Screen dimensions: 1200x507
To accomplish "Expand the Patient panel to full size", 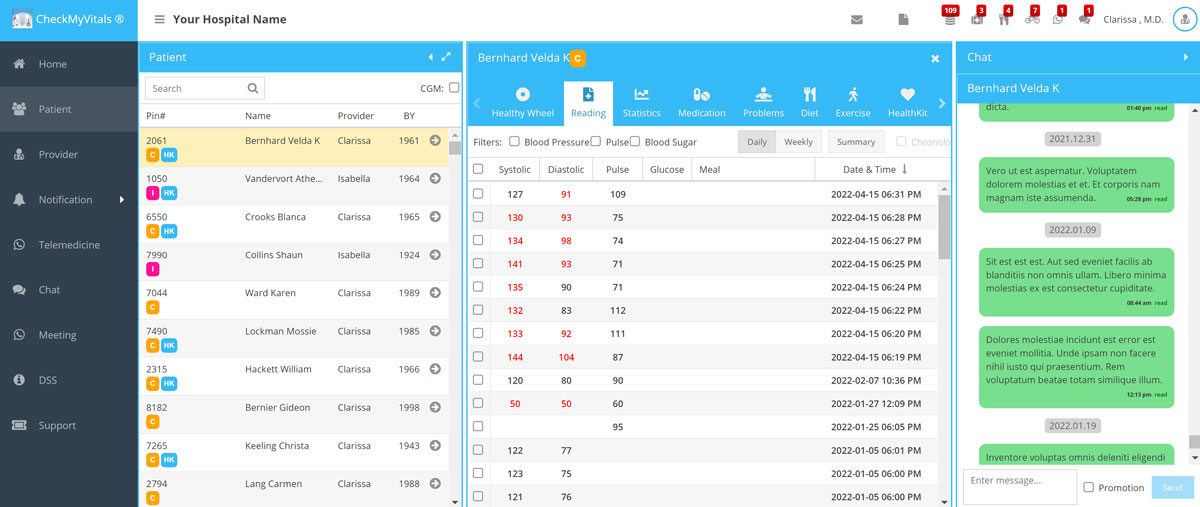I will [446, 57].
